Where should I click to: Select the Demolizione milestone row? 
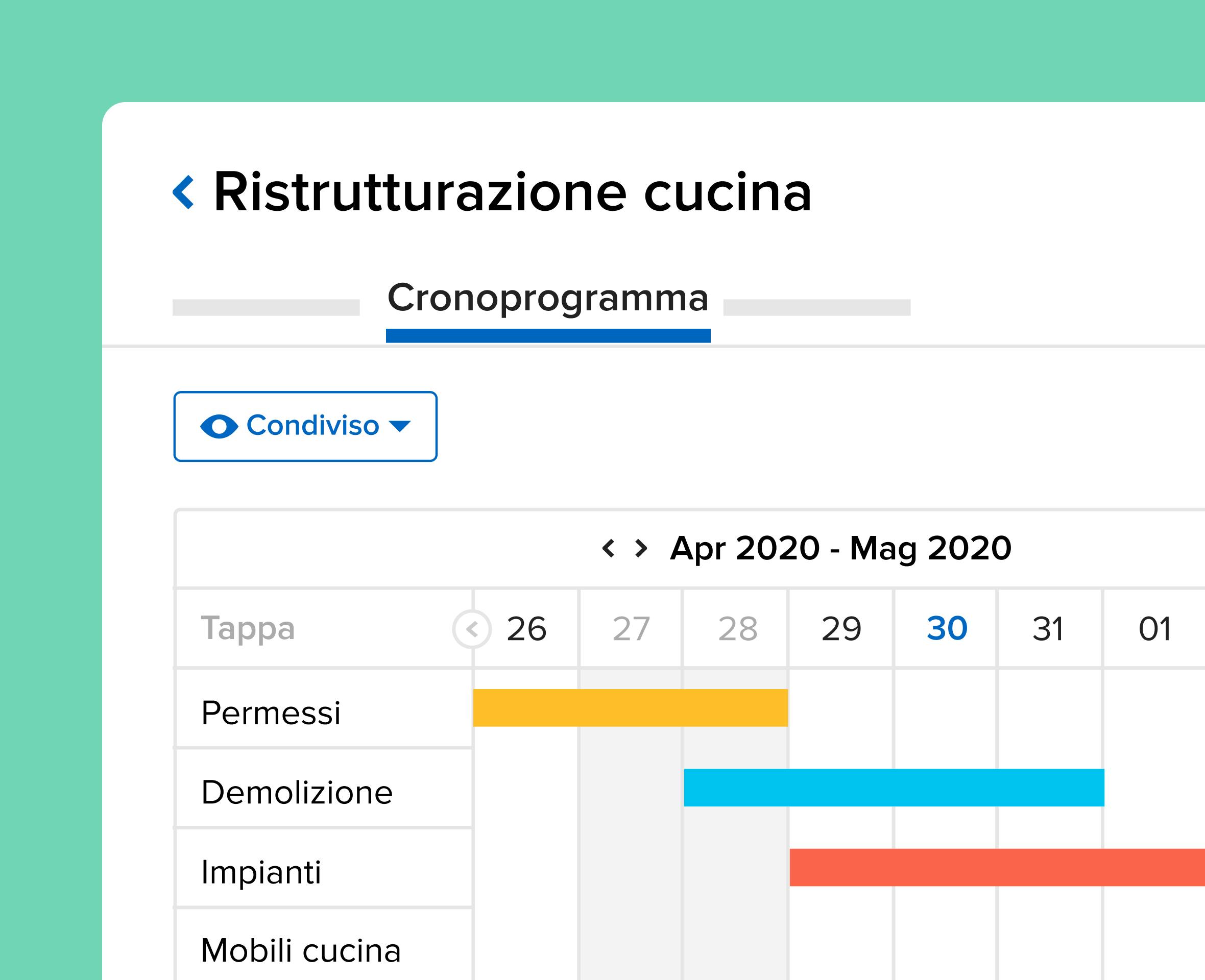coord(297,792)
